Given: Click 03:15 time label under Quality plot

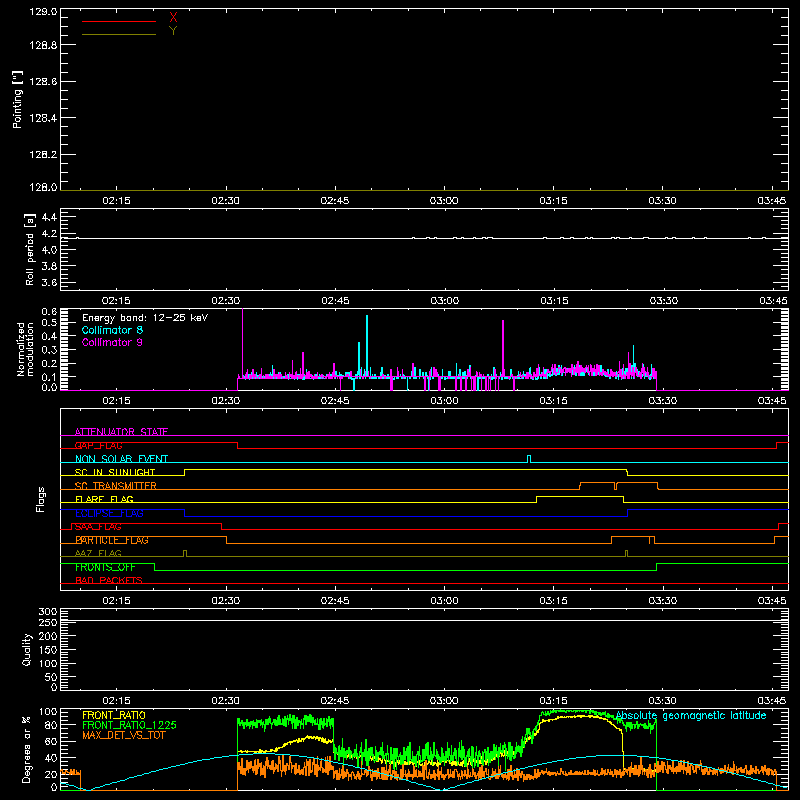Looking at the screenshot, I should tap(554, 701).
